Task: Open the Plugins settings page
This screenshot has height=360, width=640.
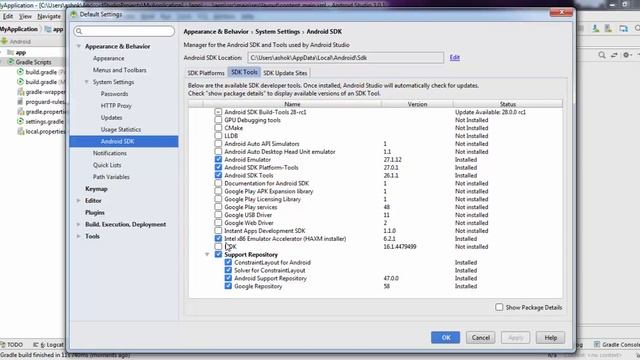Action: pyautogui.click(x=95, y=213)
